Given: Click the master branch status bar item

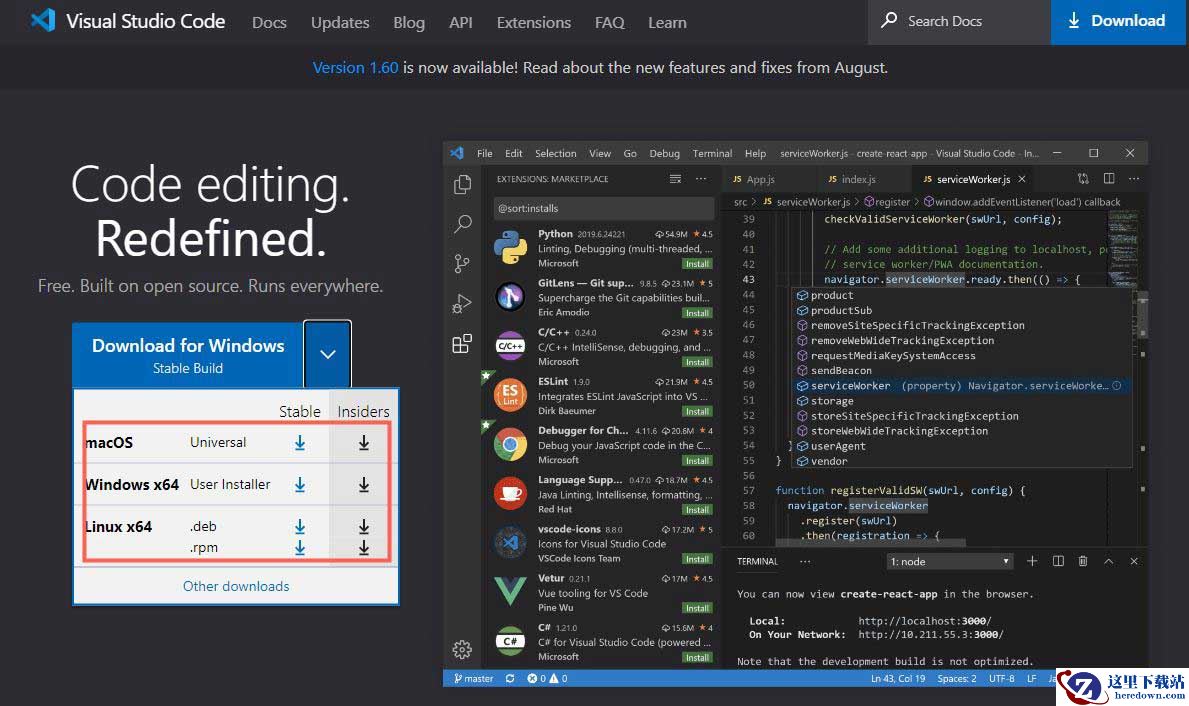Looking at the screenshot, I should (473, 679).
